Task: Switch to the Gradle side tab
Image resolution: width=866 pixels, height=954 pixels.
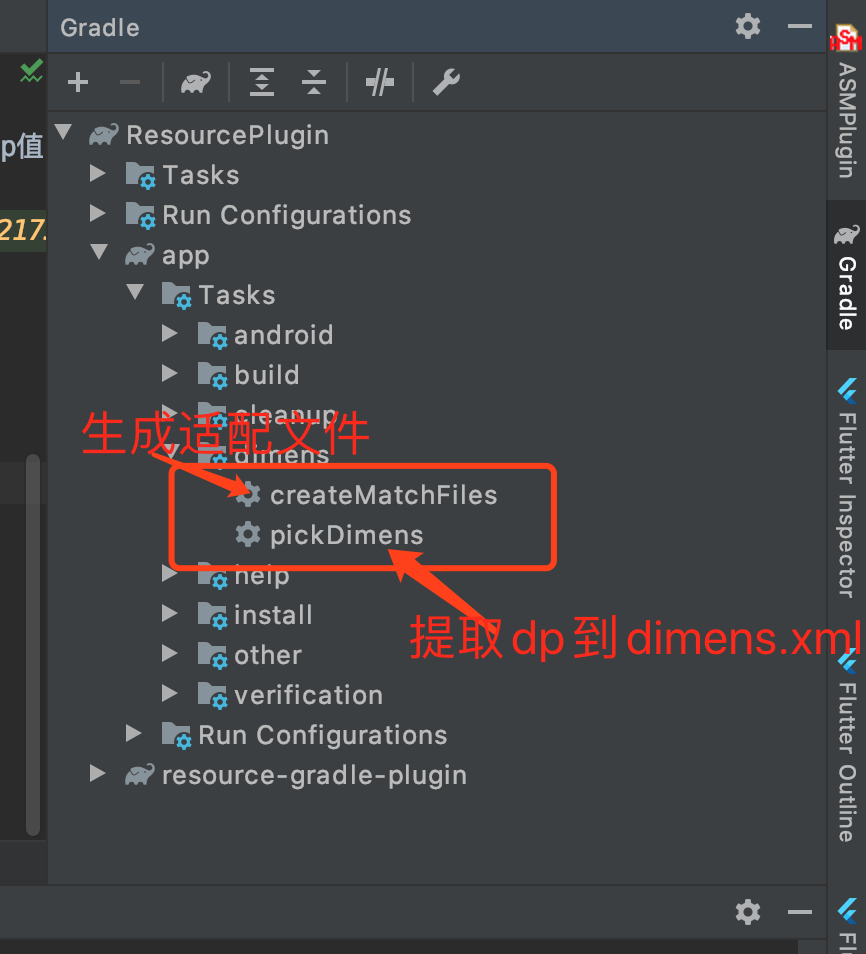Action: (x=847, y=277)
